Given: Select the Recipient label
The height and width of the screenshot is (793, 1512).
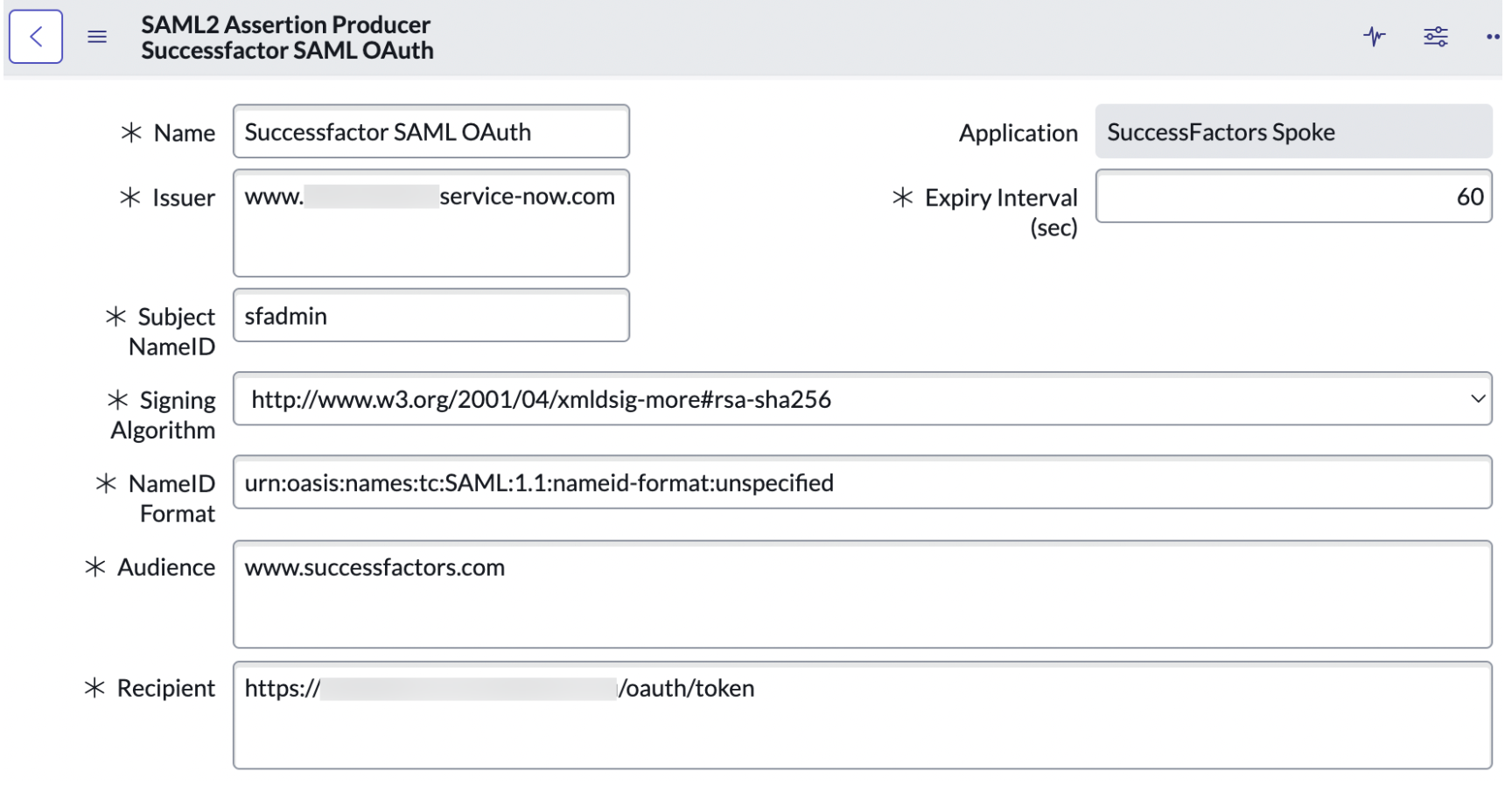Looking at the screenshot, I should click(x=166, y=688).
